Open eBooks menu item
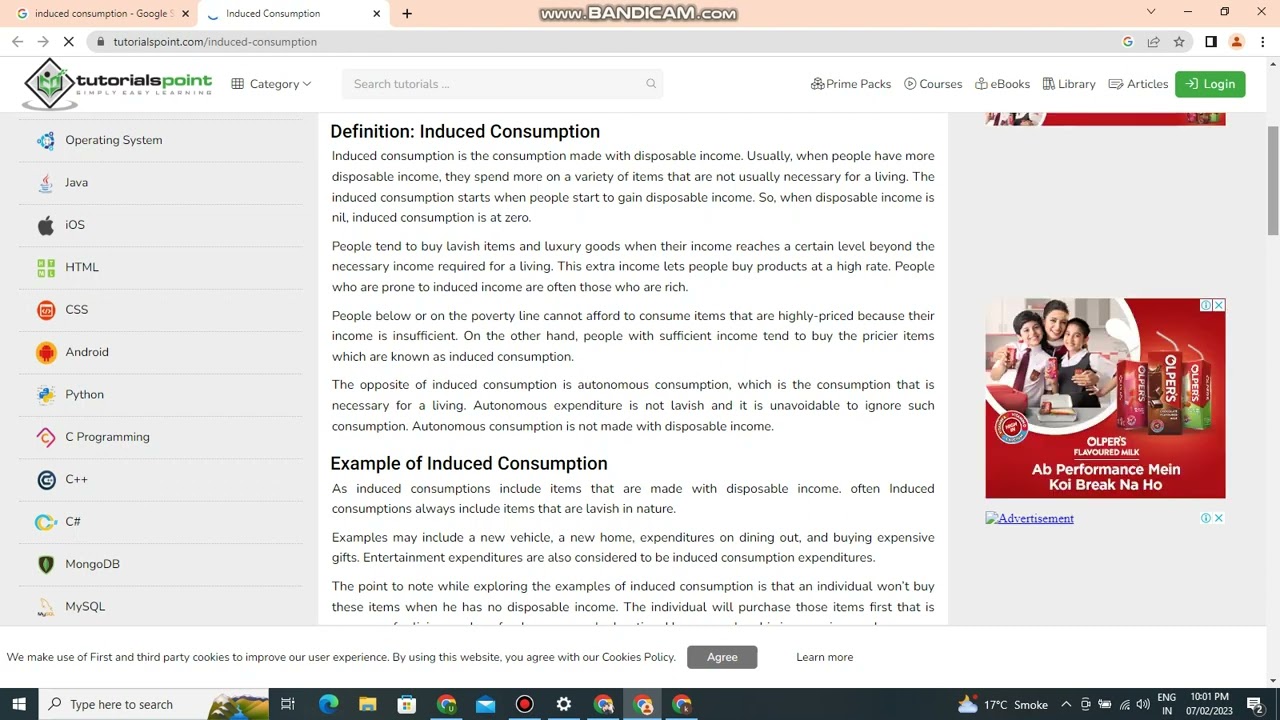Viewport: 1280px width, 720px height. pyautogui.click(x=1002, y=84)
